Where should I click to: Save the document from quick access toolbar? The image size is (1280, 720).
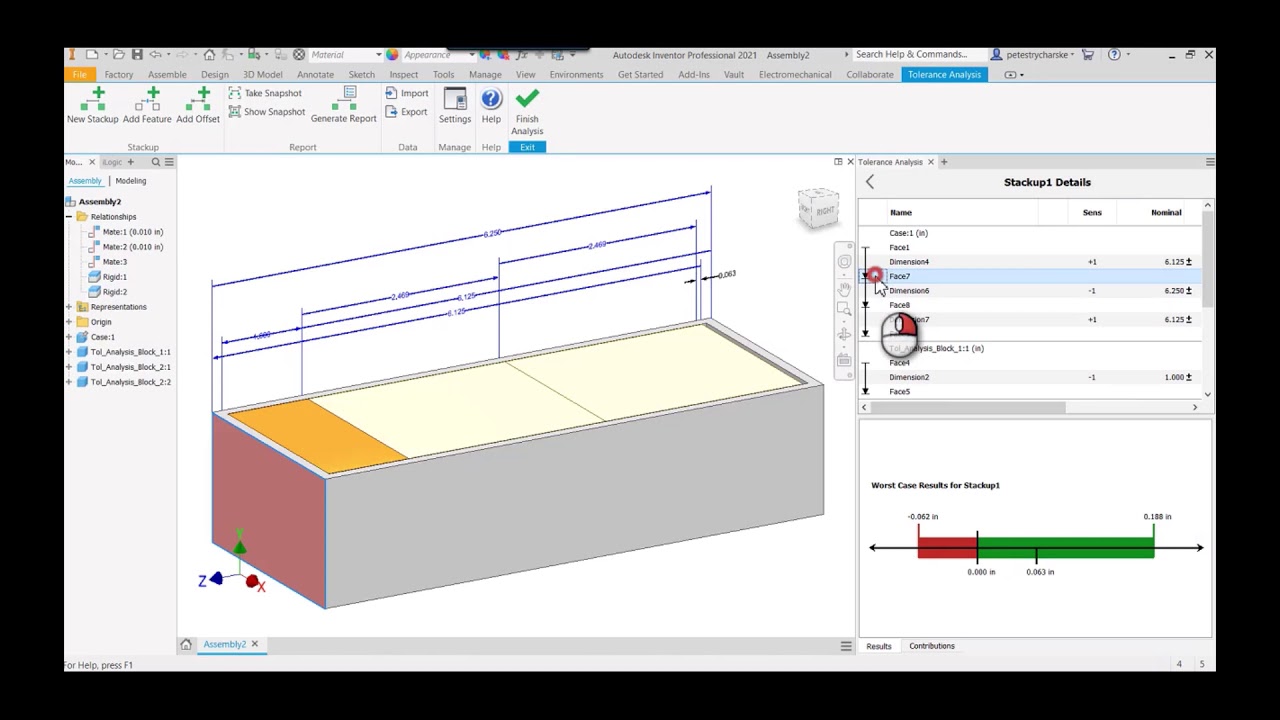(x=137, y=54)
